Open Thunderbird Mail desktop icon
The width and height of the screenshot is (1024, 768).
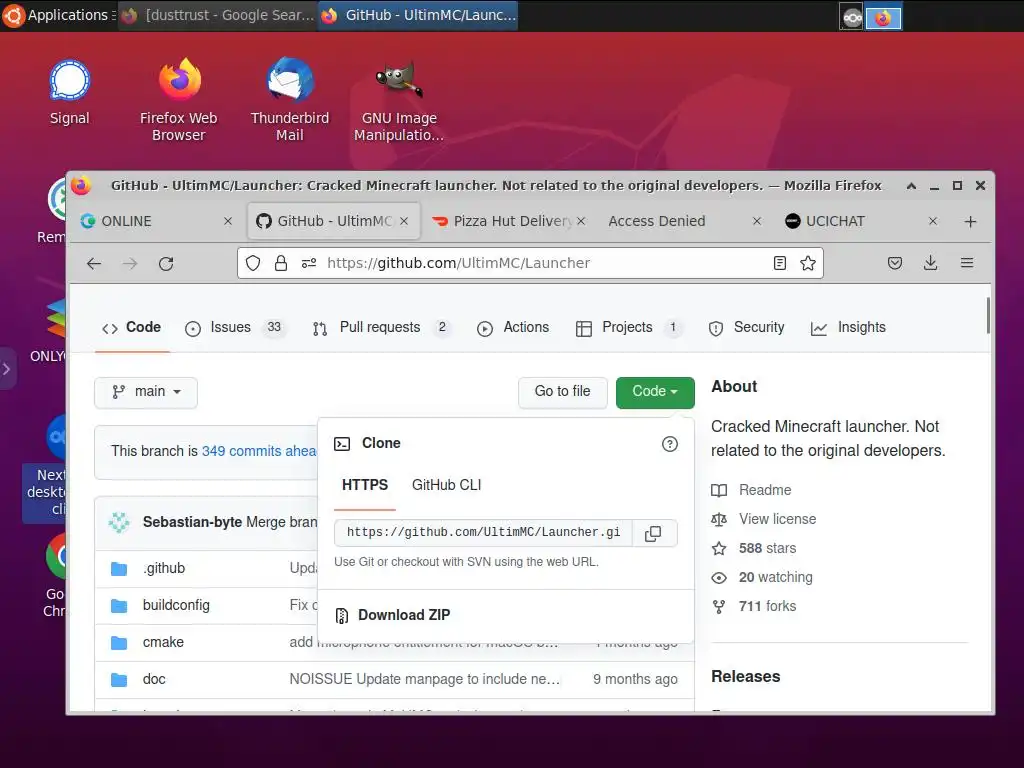coord(289,99)
